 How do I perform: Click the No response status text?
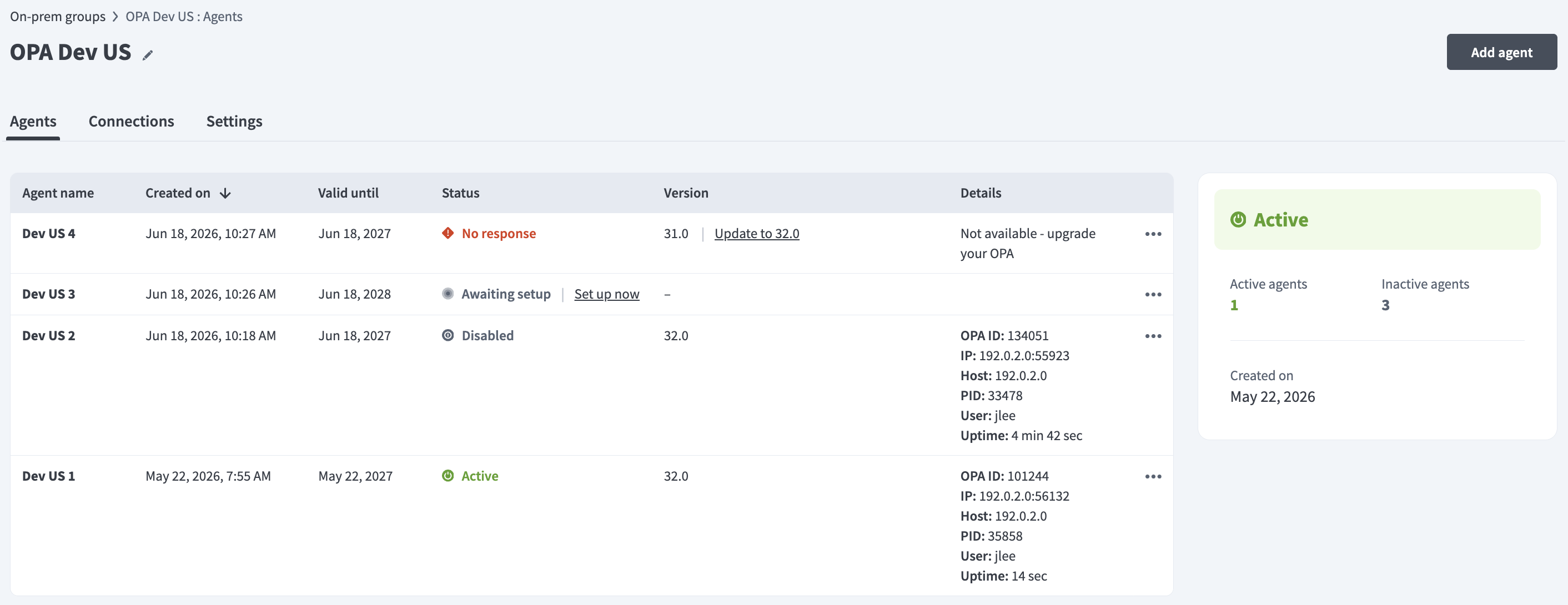pyautogui.click(x=499, y=233)
